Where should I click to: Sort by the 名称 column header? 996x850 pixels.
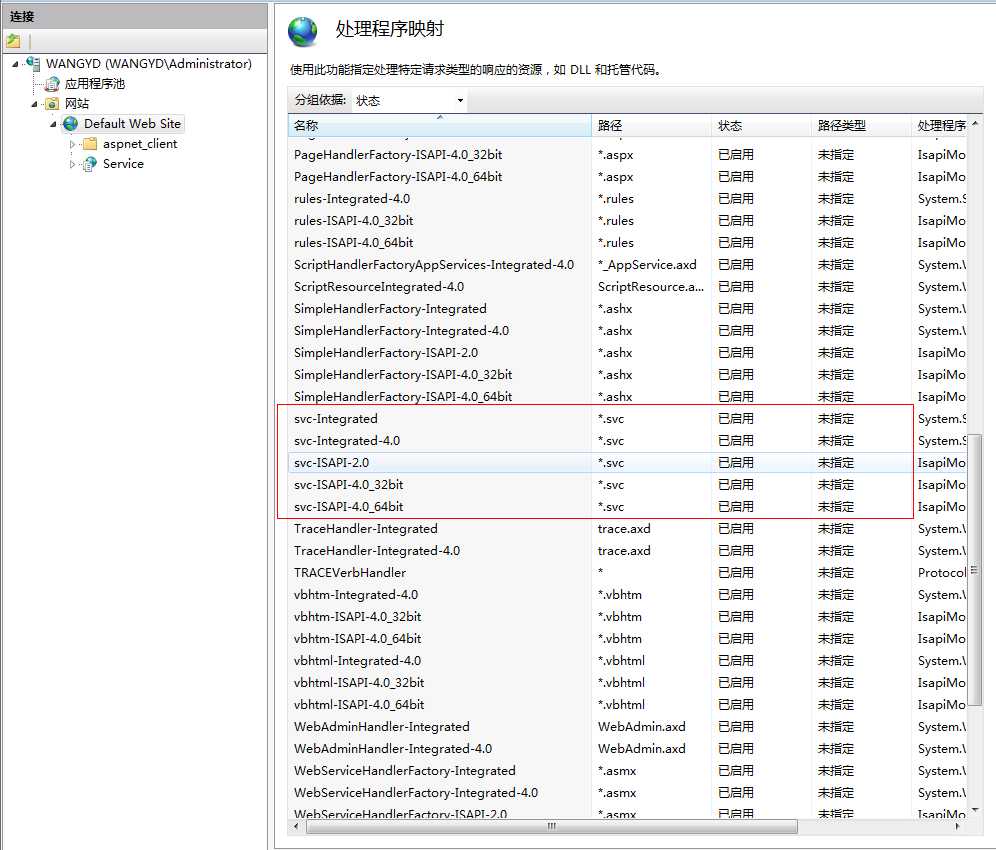click(439, 126)
